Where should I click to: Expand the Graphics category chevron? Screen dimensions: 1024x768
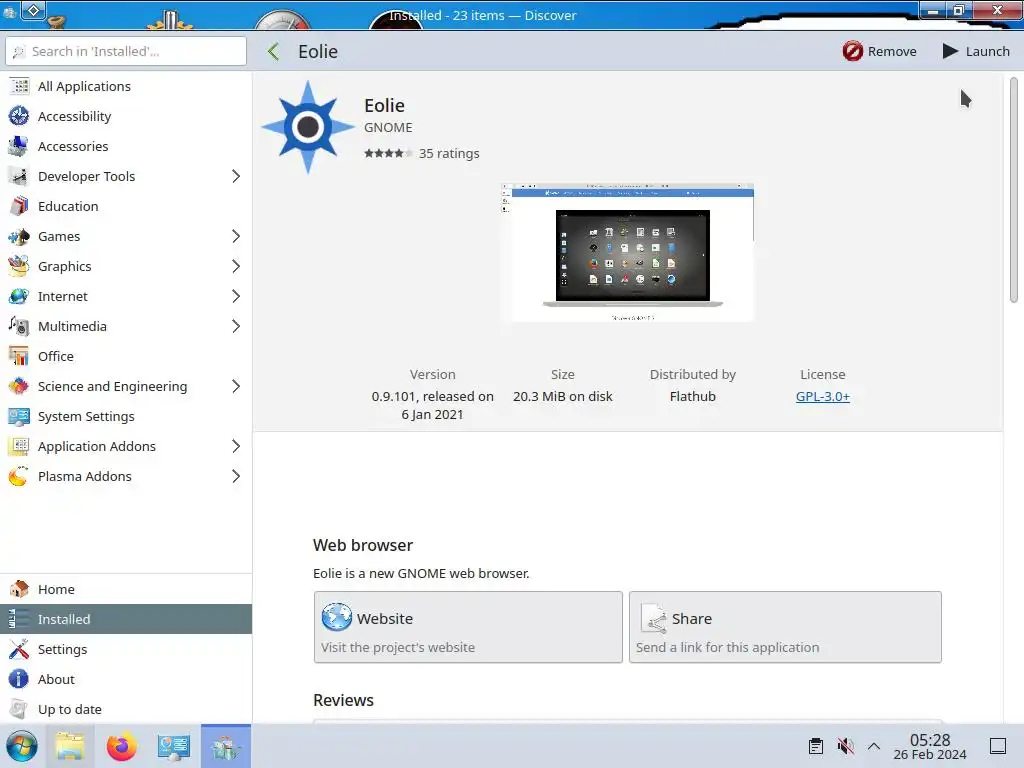[x=236, y=266]
